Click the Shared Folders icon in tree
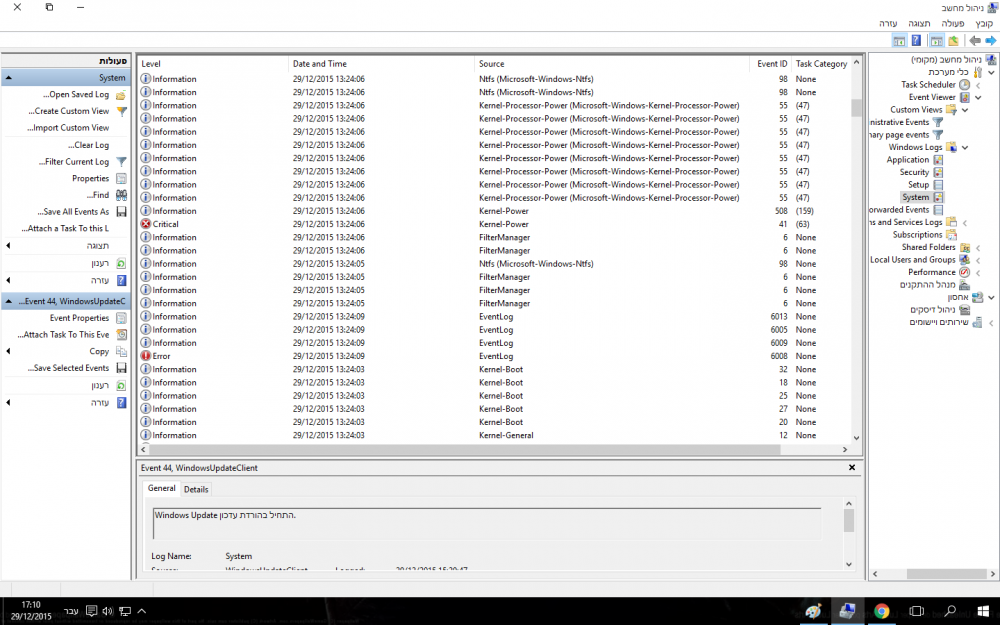 point(964,247)
